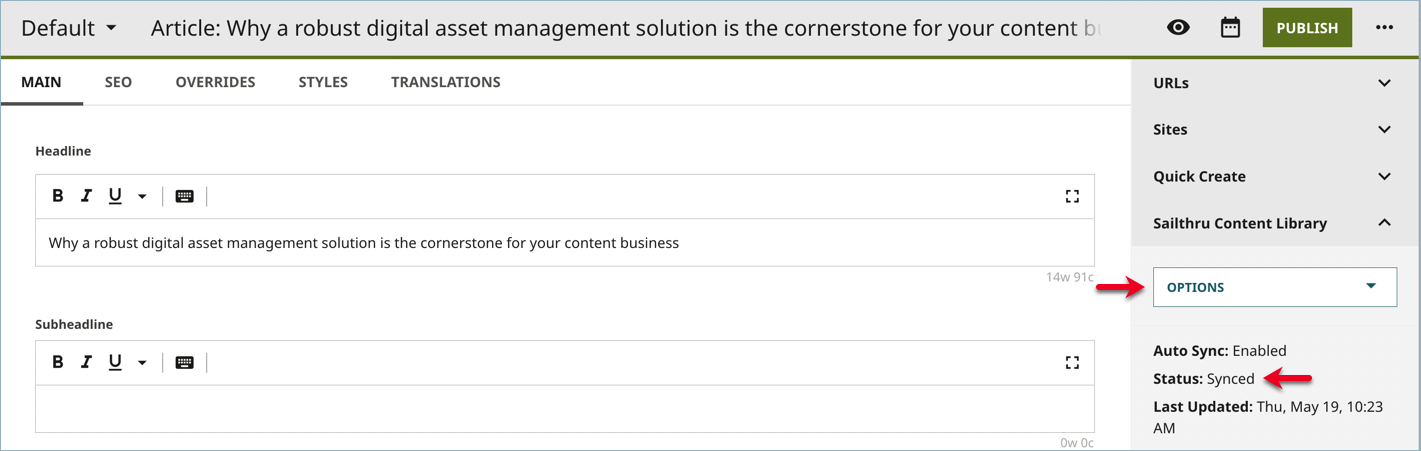Click the eye preview icon
Viewport: 1421px width, 451px height.
pos(1178,28)
